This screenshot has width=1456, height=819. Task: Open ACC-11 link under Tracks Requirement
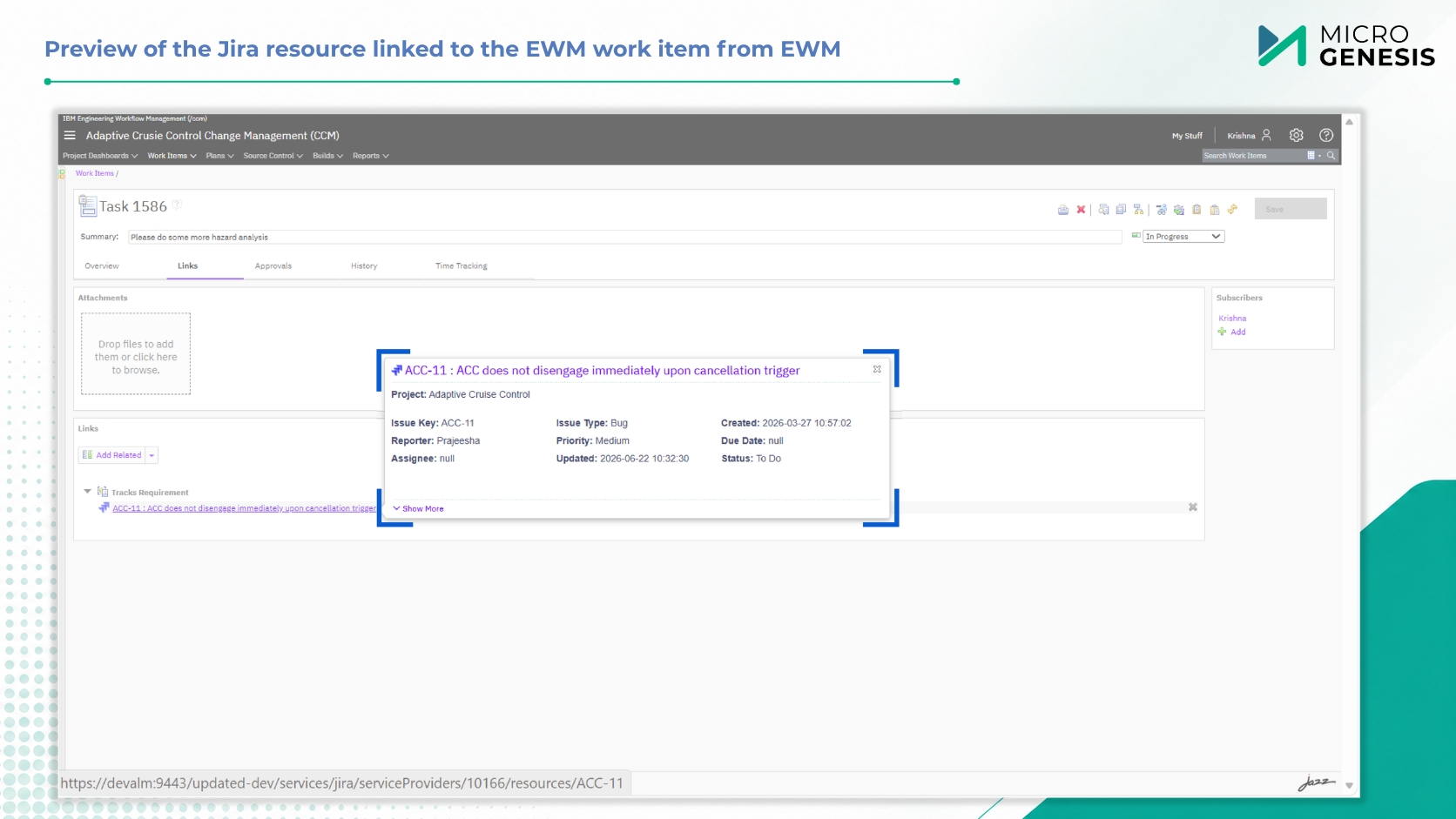244,508
